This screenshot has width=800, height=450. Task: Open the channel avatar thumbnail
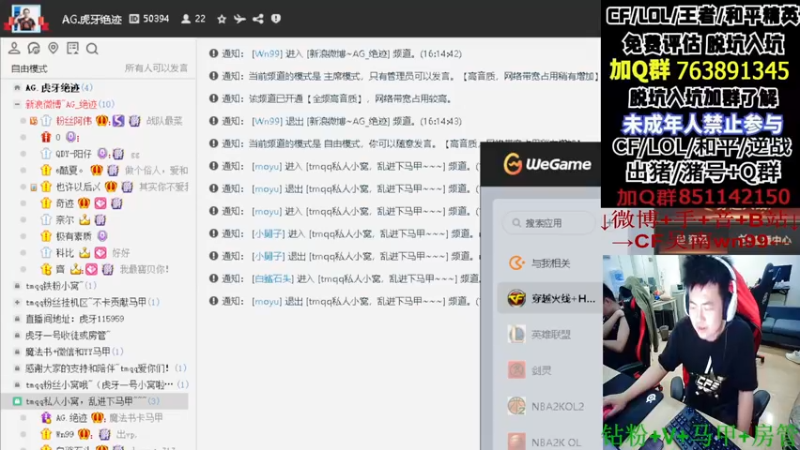(26, 18)
